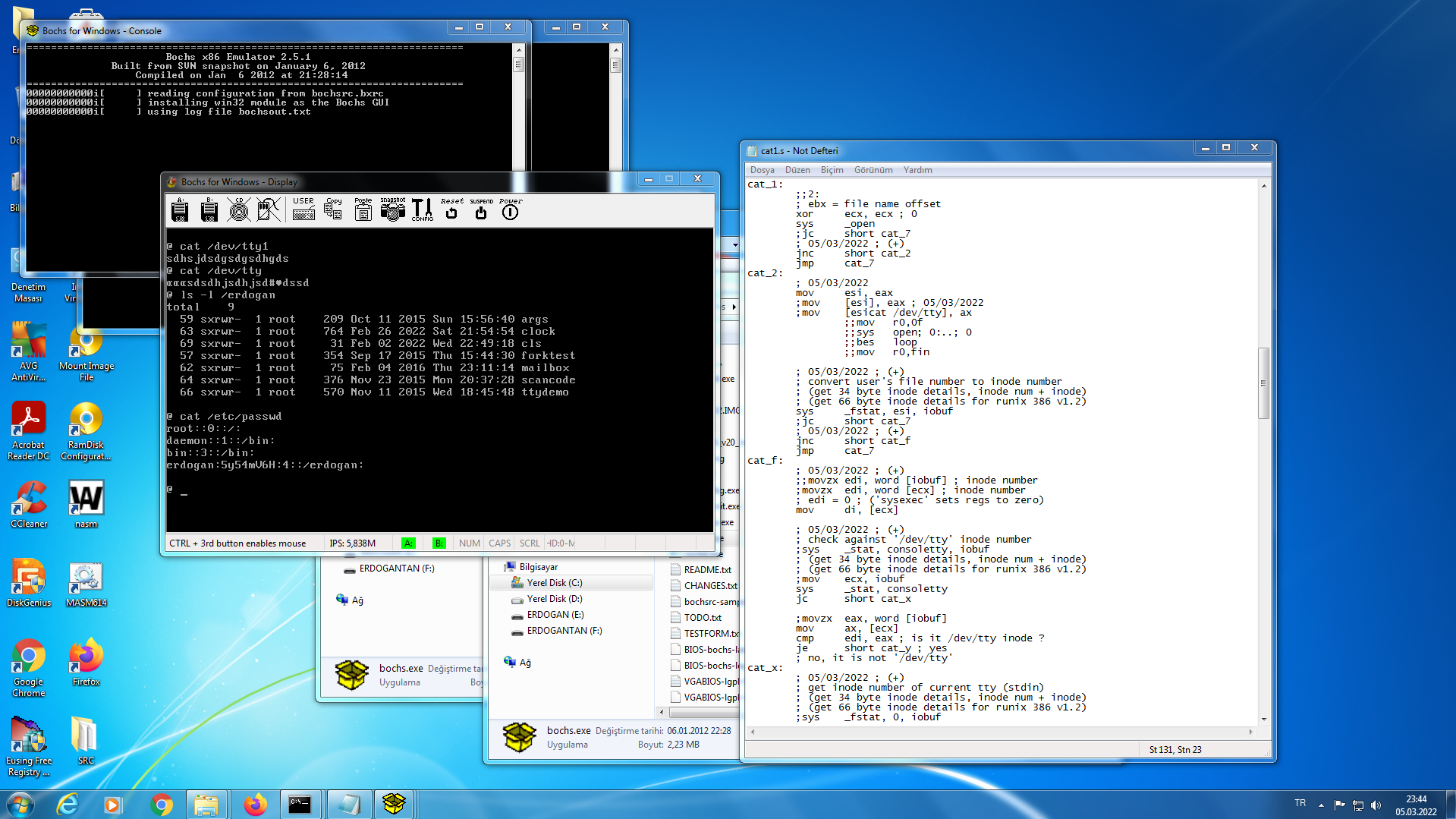Click the Firefox icon in the taskbar
The width and height of the screenshot is (1456, 819).
tap(255, 804)
